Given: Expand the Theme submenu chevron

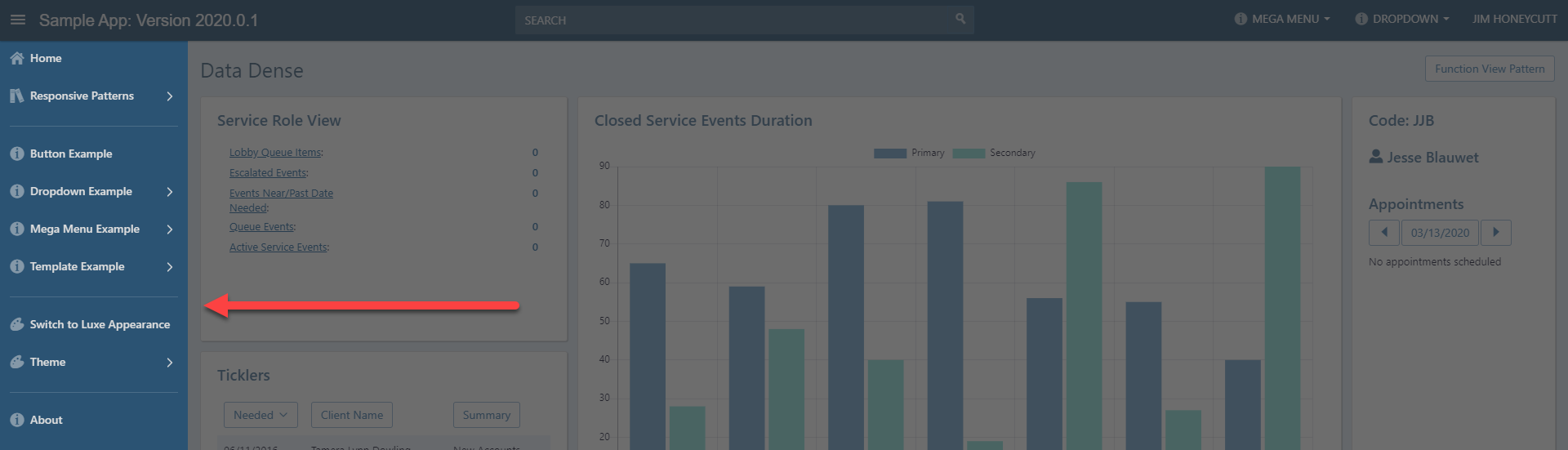Looking at the screenshot, I should click(x=170, y=362).
